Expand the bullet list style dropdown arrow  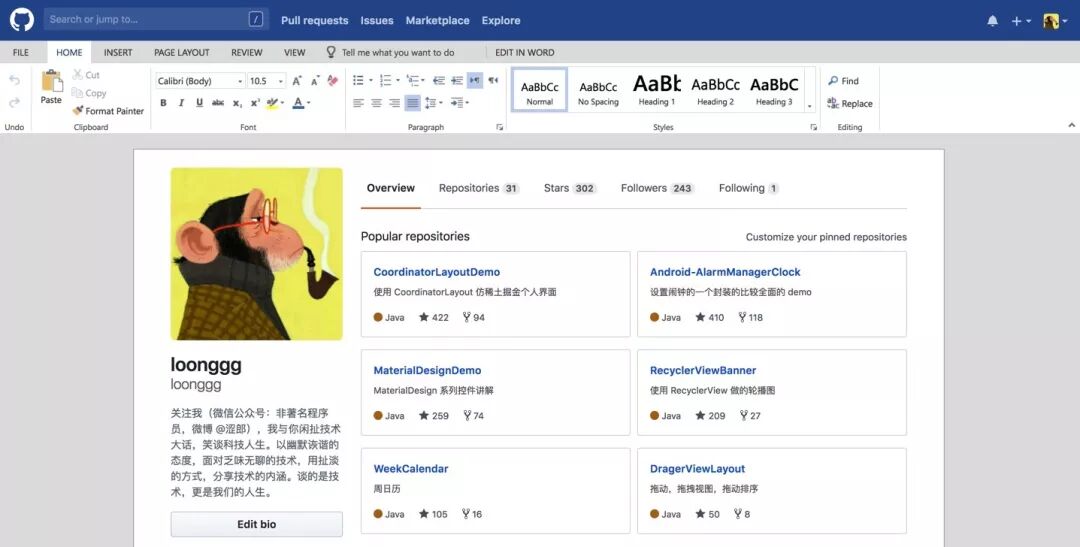(371, 81)
